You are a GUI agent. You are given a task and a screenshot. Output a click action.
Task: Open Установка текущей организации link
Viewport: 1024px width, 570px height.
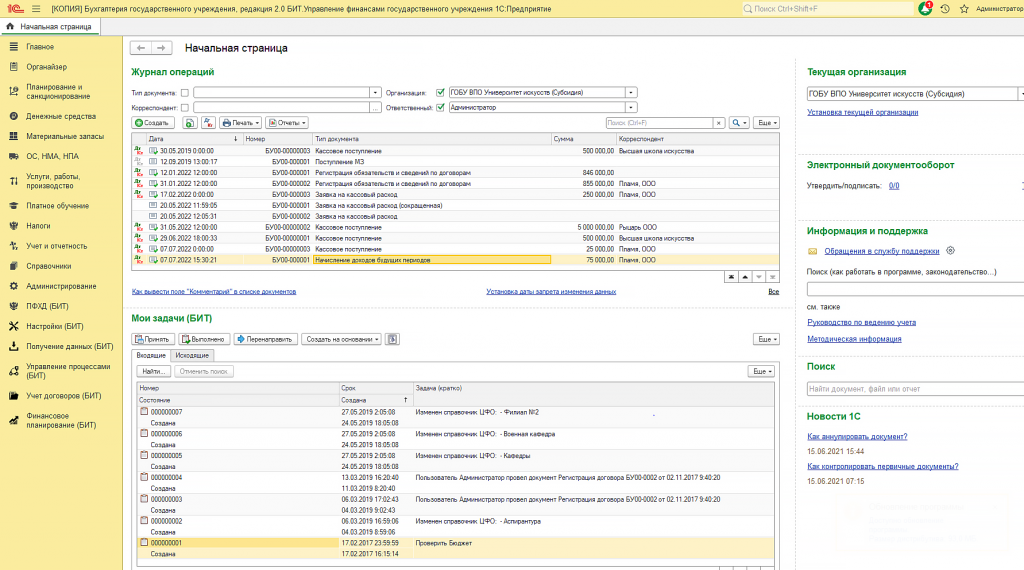862,112
